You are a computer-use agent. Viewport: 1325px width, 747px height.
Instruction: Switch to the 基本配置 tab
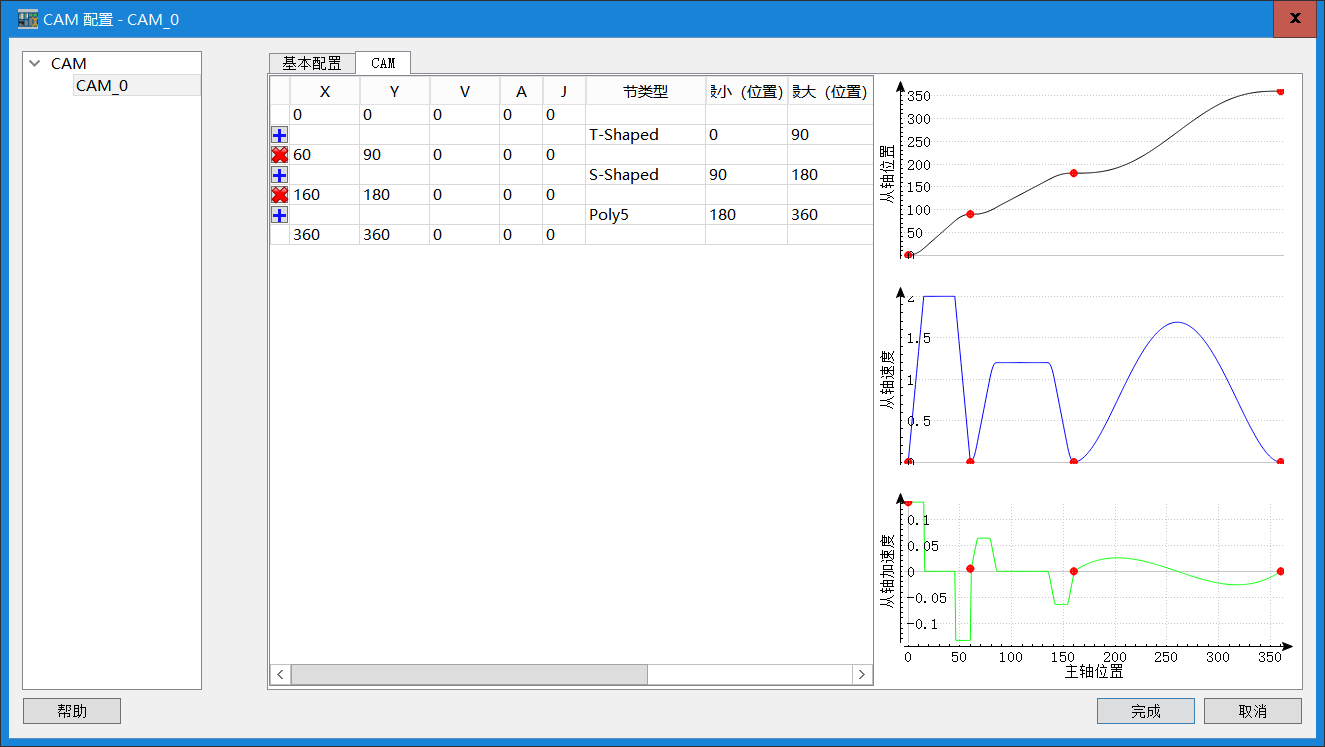311,63
